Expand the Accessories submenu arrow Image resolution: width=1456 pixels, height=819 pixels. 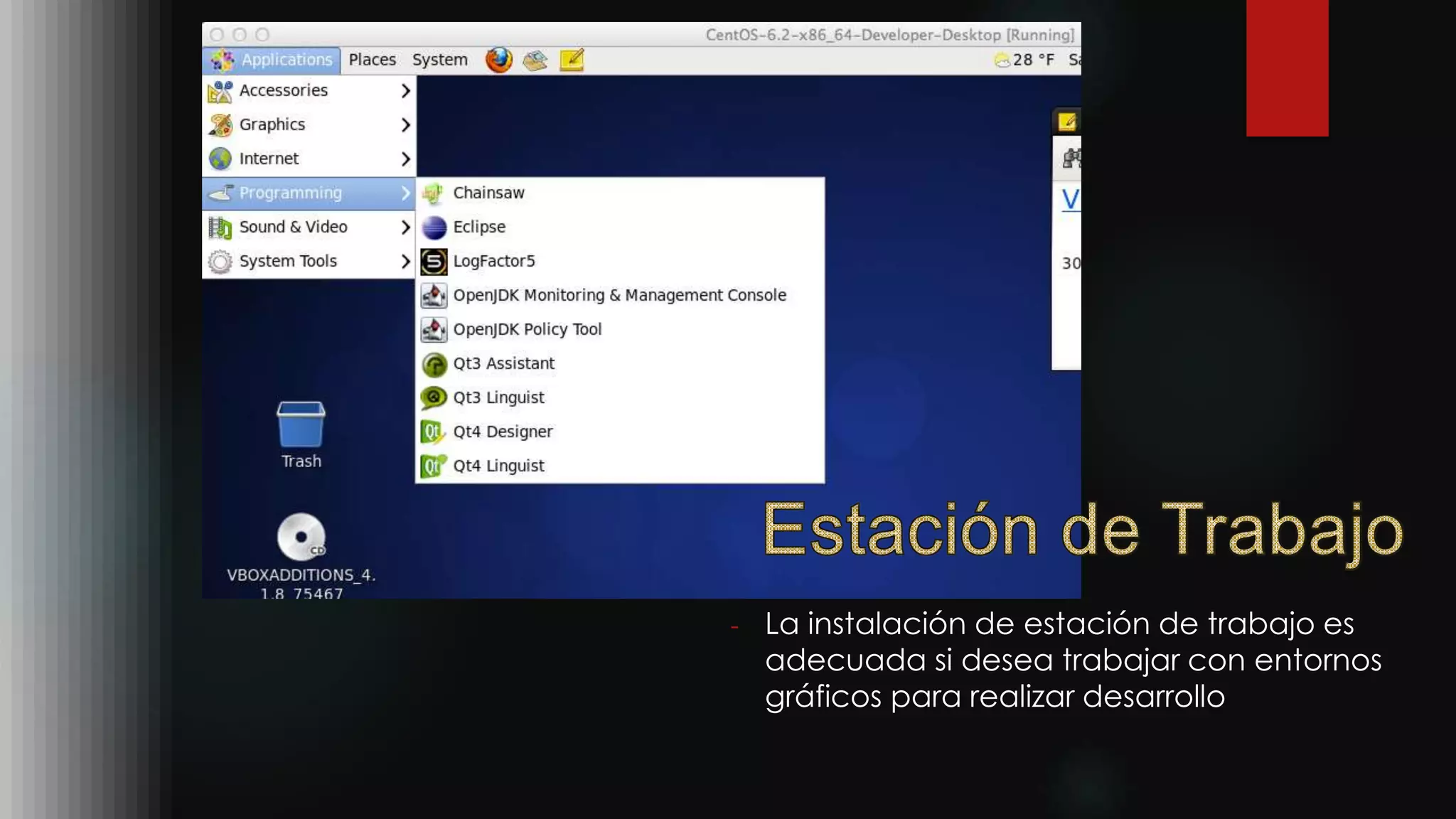(405, 91)
